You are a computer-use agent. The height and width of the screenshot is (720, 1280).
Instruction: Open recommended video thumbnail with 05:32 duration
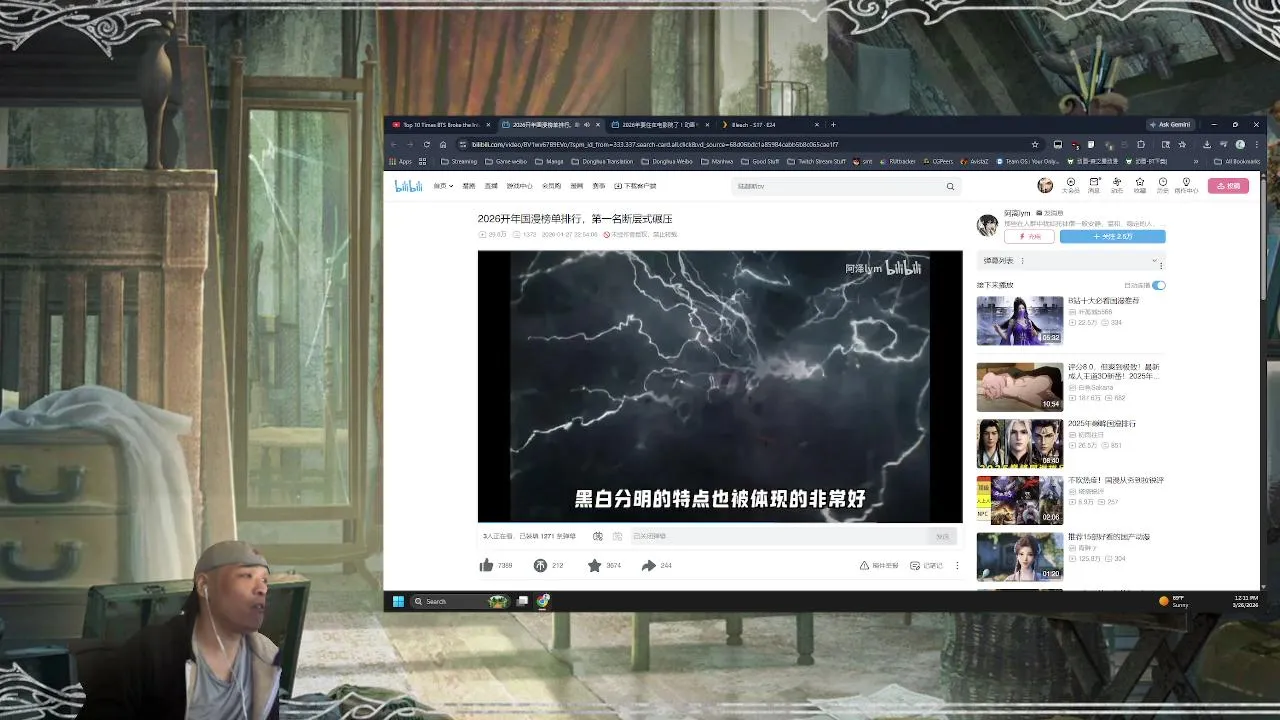click(x=1020, y=321)
